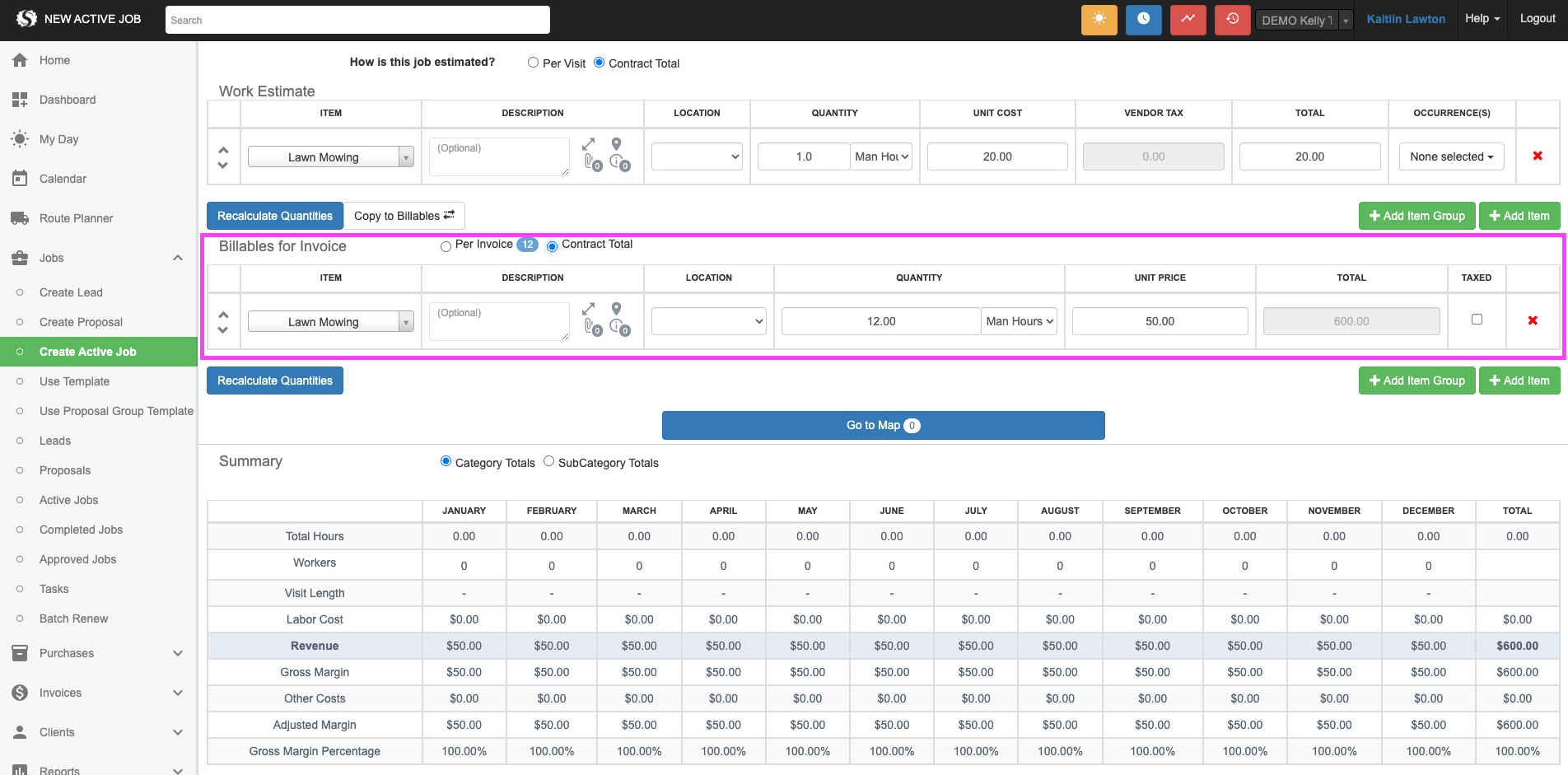Open Man Hours unit dropdown in Billables

(x=1020, y=321)
